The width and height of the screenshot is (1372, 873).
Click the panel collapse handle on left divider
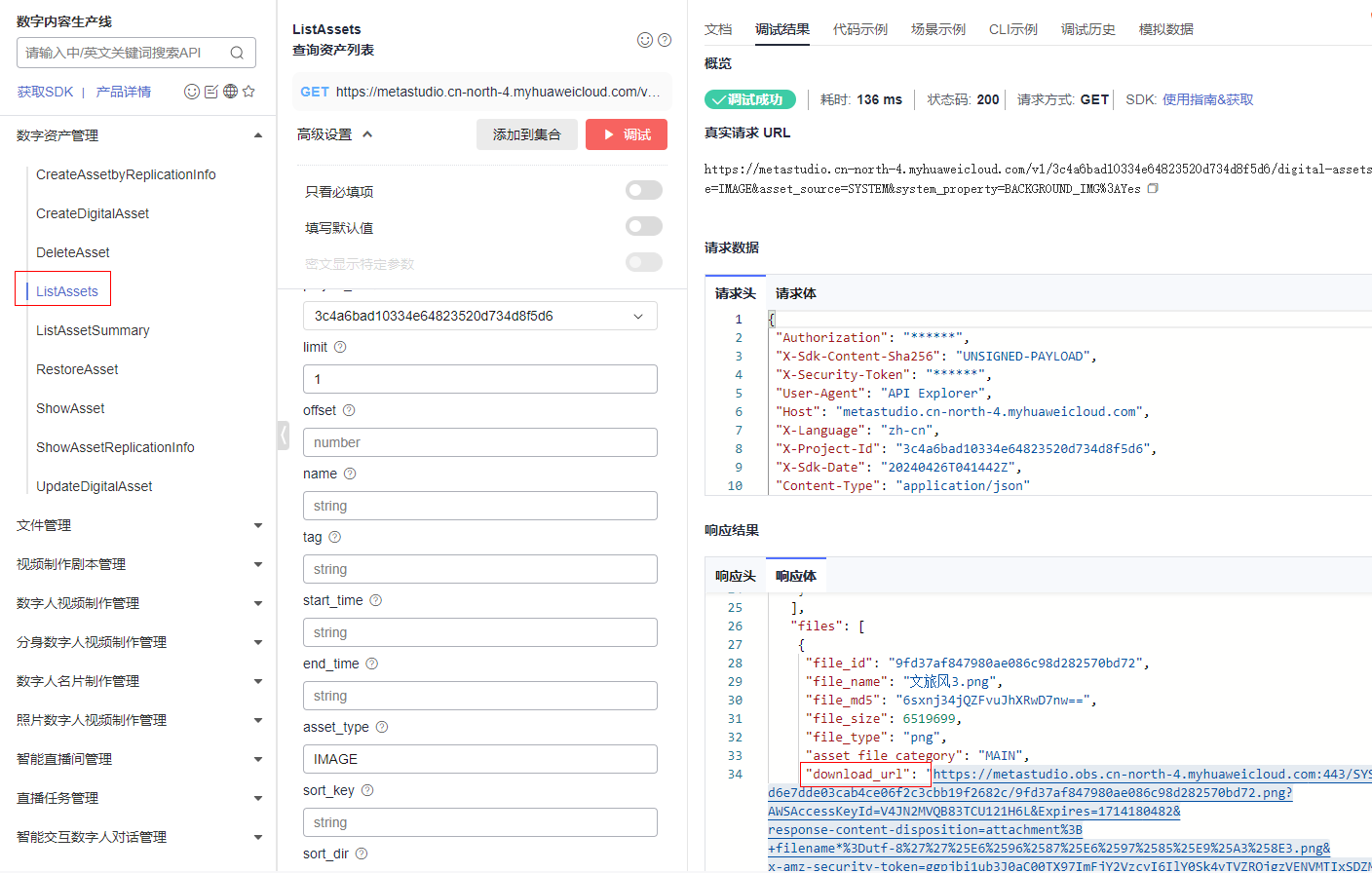click(284, 435)
